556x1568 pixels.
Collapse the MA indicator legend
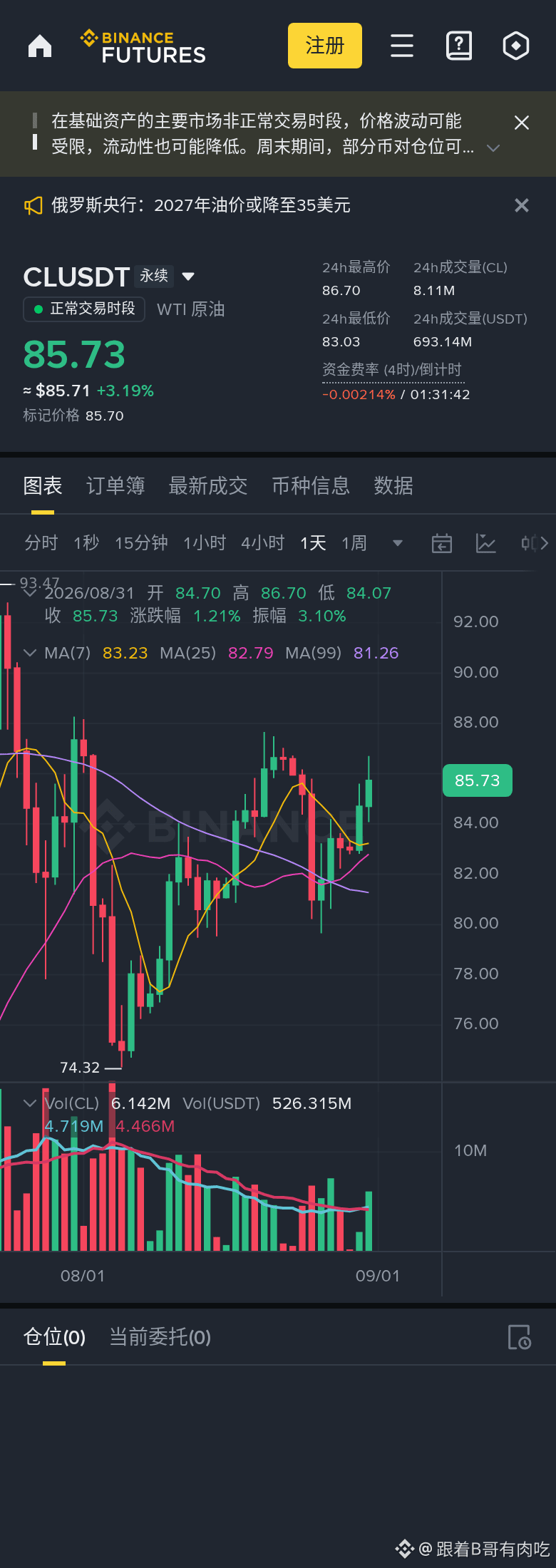pos(30,653)
